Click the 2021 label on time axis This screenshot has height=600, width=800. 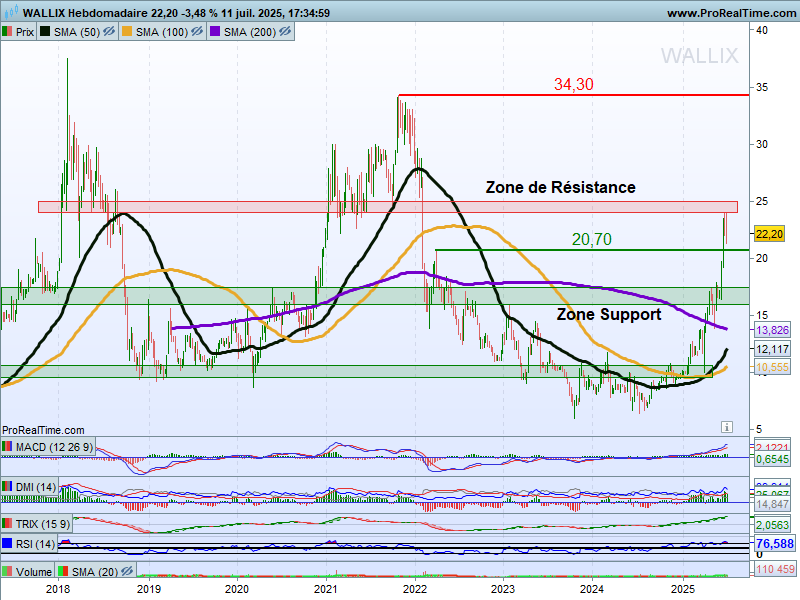(x=326, y=589)
